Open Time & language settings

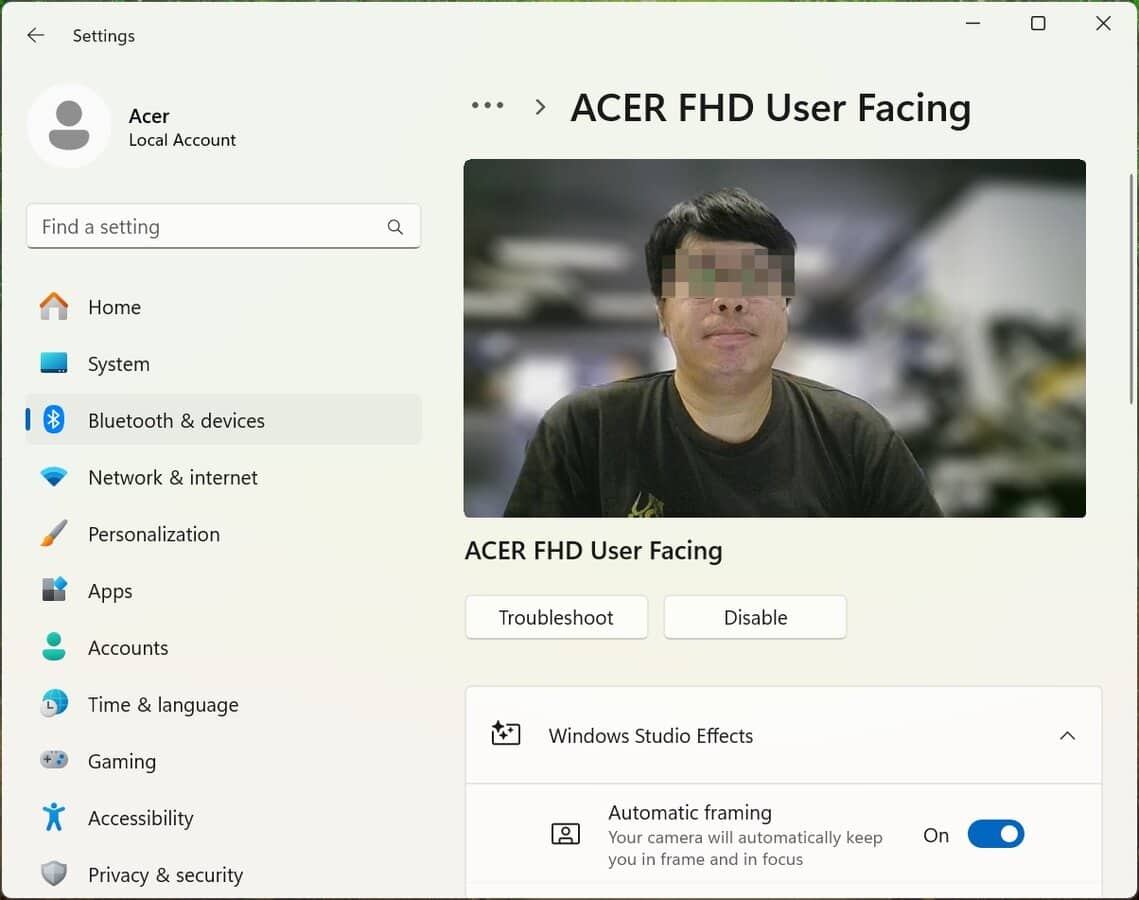(163, 705)
